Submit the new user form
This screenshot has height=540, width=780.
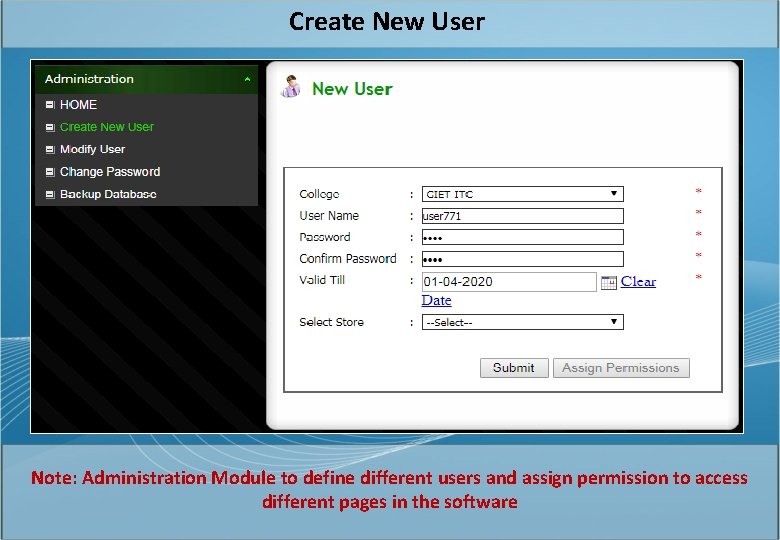point(514,368)
